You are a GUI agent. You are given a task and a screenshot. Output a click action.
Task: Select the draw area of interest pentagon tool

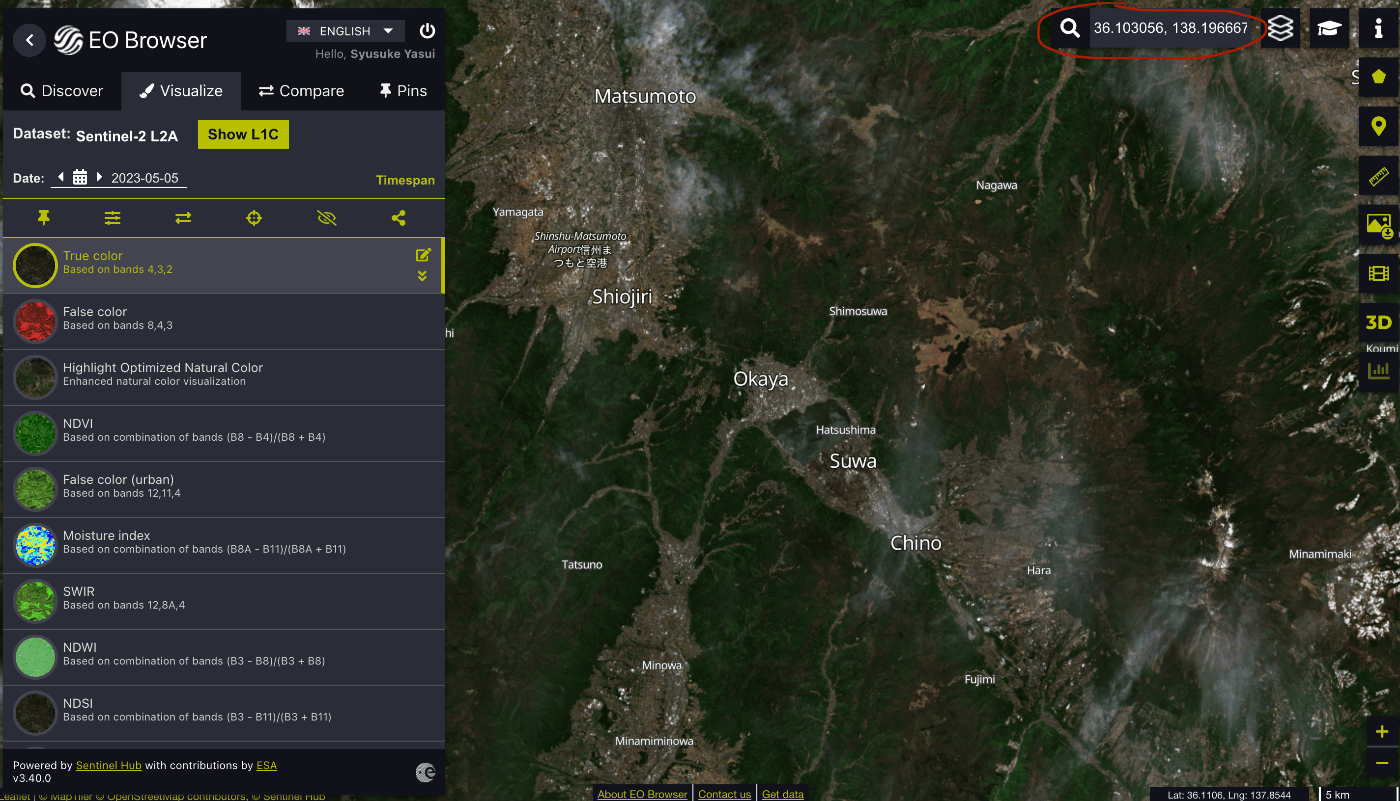coord(1379,77)
